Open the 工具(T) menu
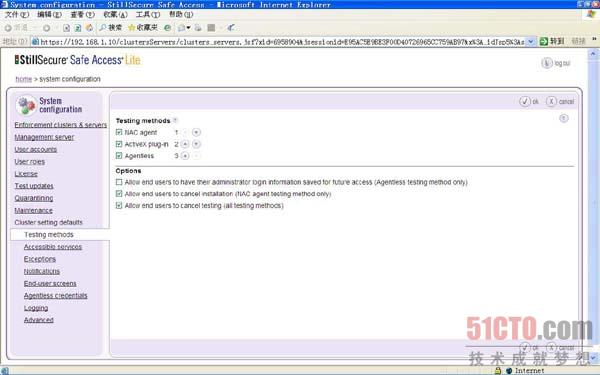This screenshot has width=600, height=375. pyautogui.click(x=148, y=15)
